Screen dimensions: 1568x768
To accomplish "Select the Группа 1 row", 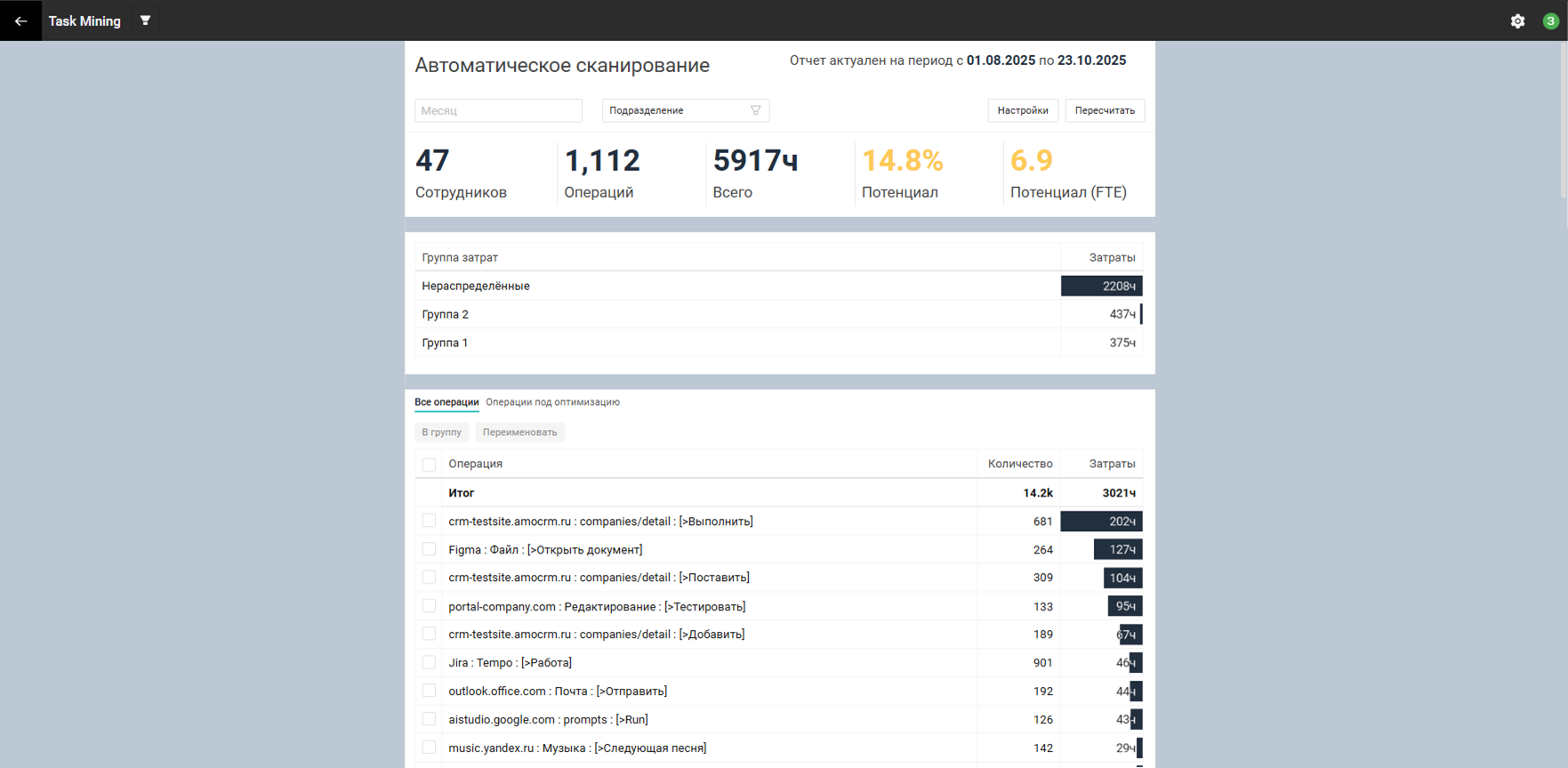I will point(778,343).
